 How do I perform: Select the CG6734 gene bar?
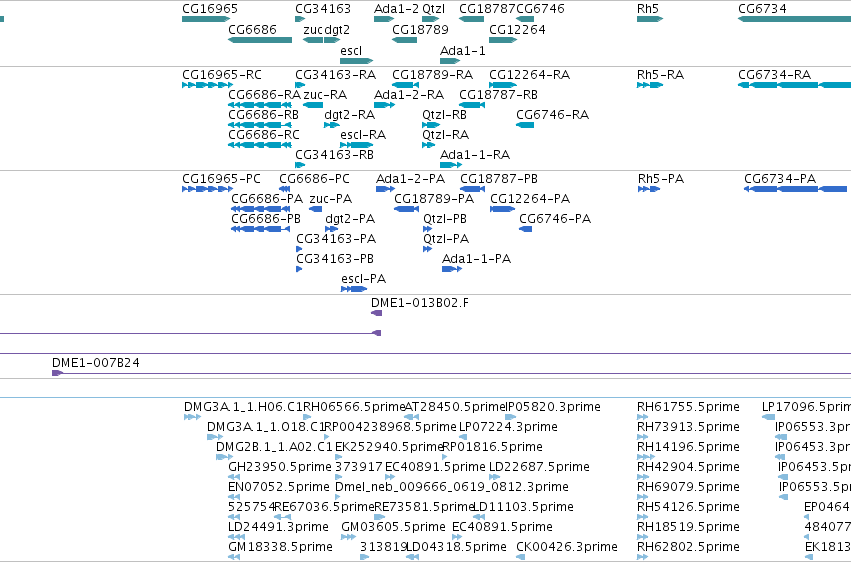795,19
